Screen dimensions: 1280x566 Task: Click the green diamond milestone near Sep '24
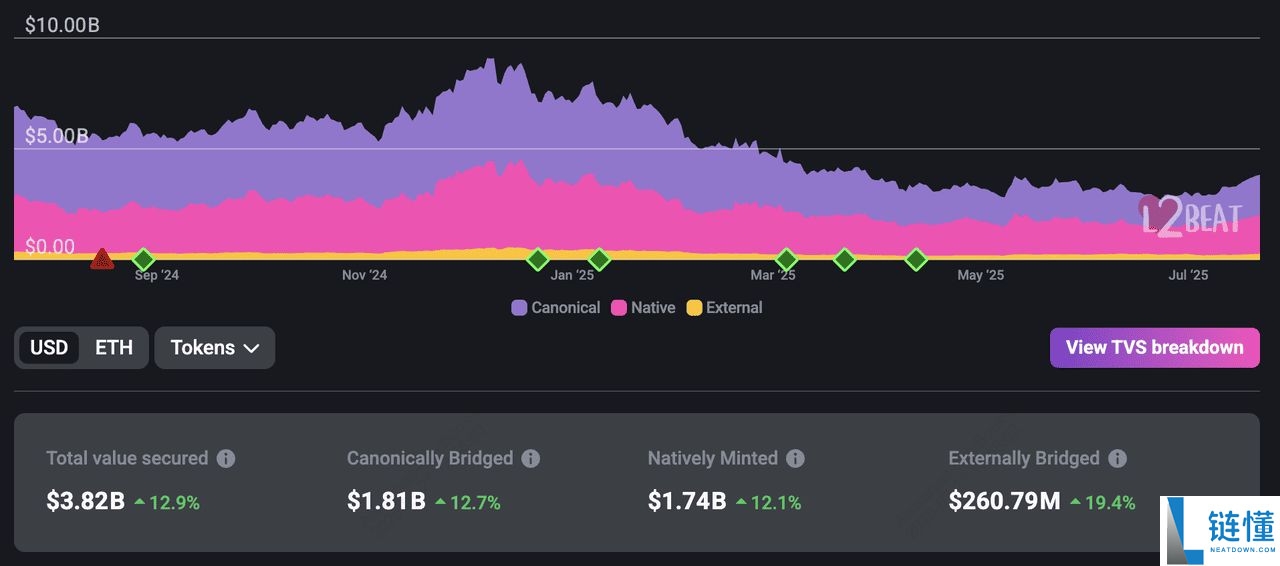pyautogui.click(x=143, y=260)
